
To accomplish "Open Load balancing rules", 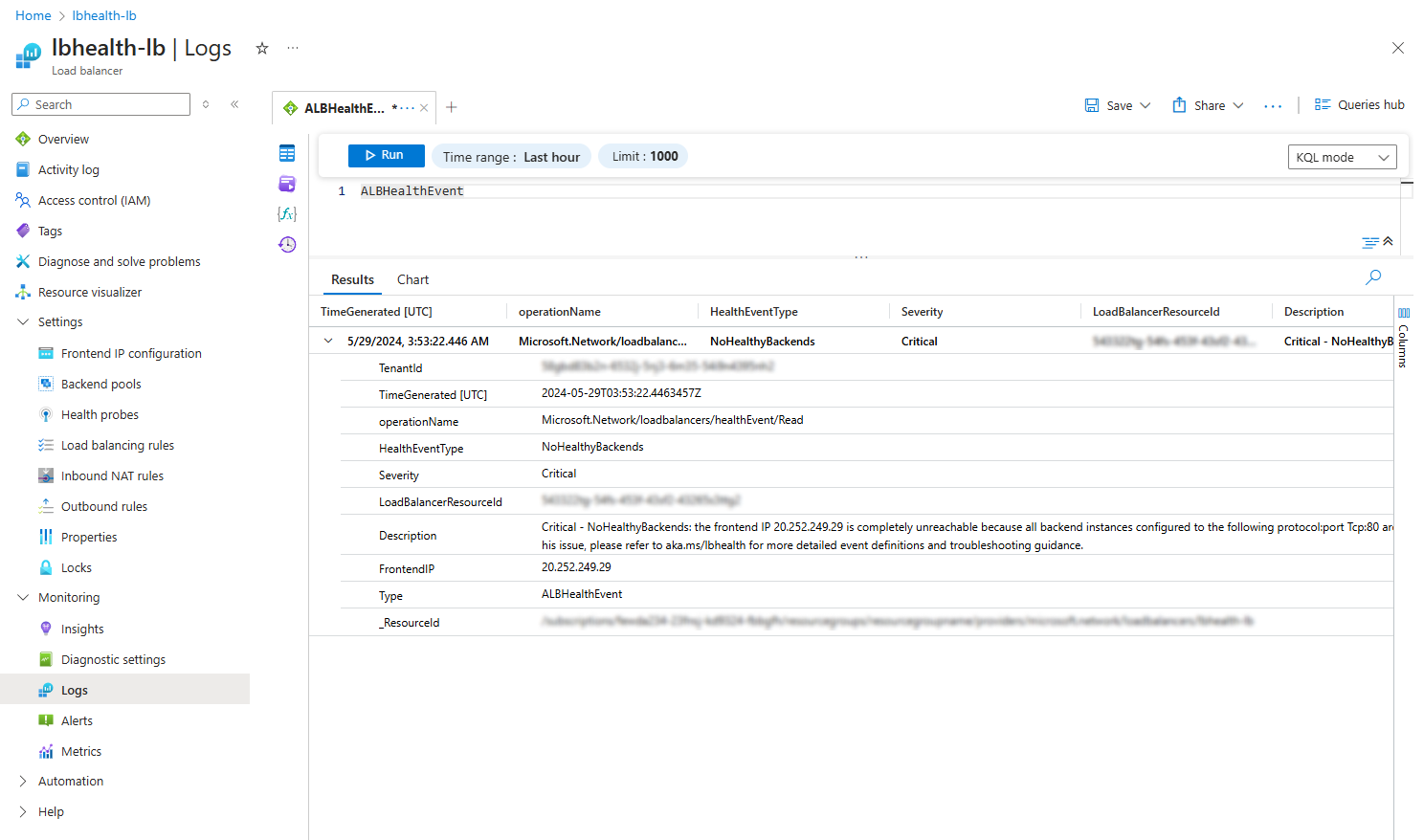I will (x=118, y=445).
